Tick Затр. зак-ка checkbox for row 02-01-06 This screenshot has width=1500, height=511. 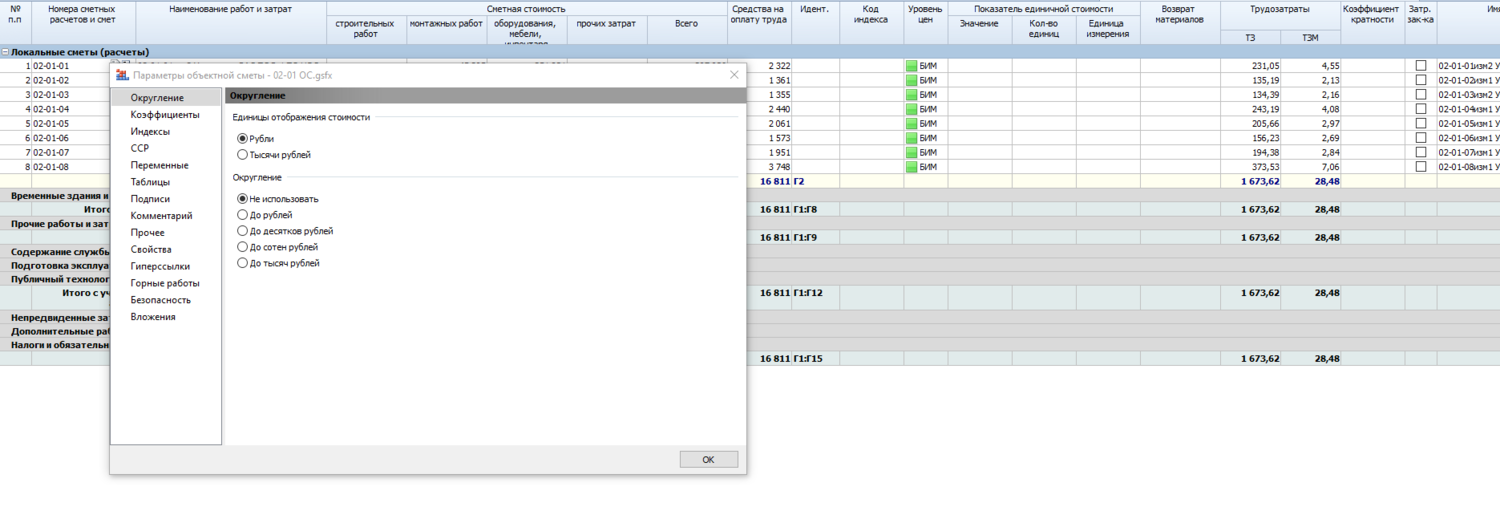pos(1421,138)
